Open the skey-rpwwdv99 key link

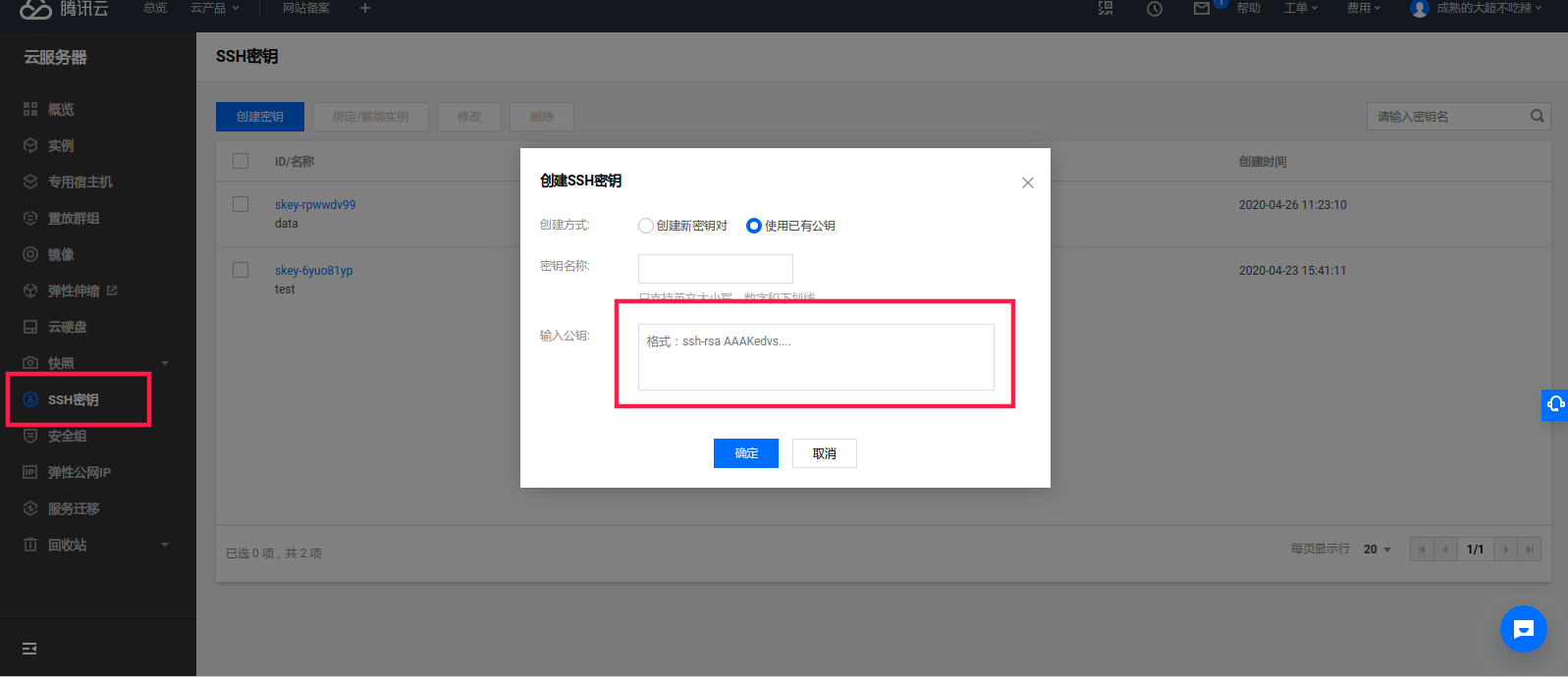pos(315,205)
